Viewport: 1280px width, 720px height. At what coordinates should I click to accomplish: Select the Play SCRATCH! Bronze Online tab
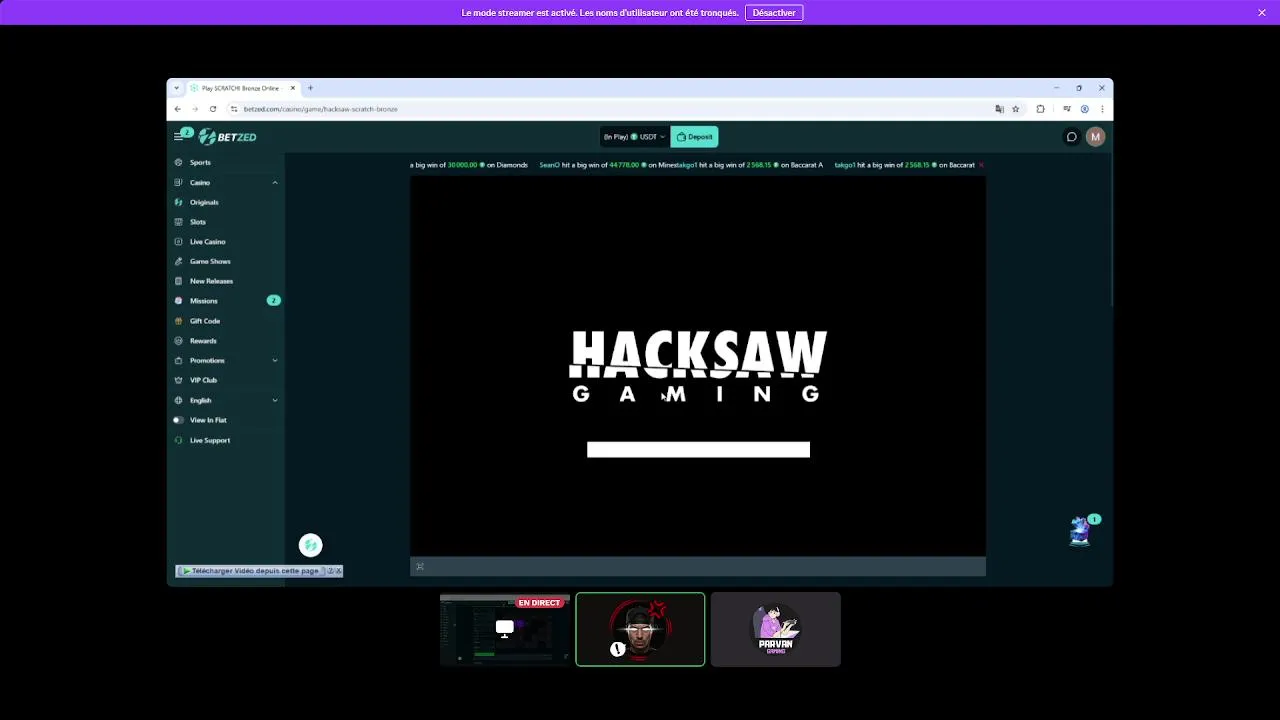pos(242,88)
